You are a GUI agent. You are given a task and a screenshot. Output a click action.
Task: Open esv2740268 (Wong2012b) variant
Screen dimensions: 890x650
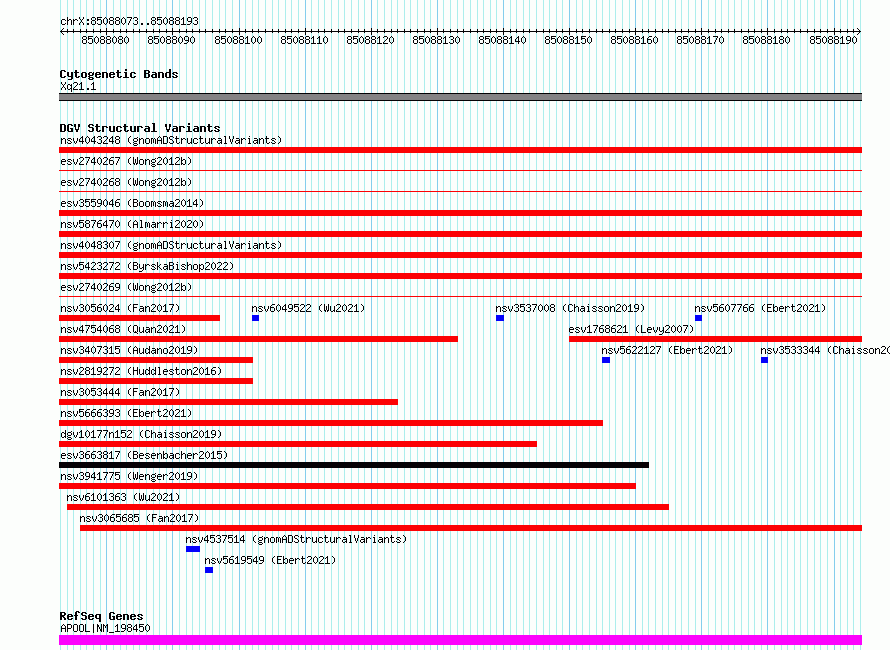point(126,182)
